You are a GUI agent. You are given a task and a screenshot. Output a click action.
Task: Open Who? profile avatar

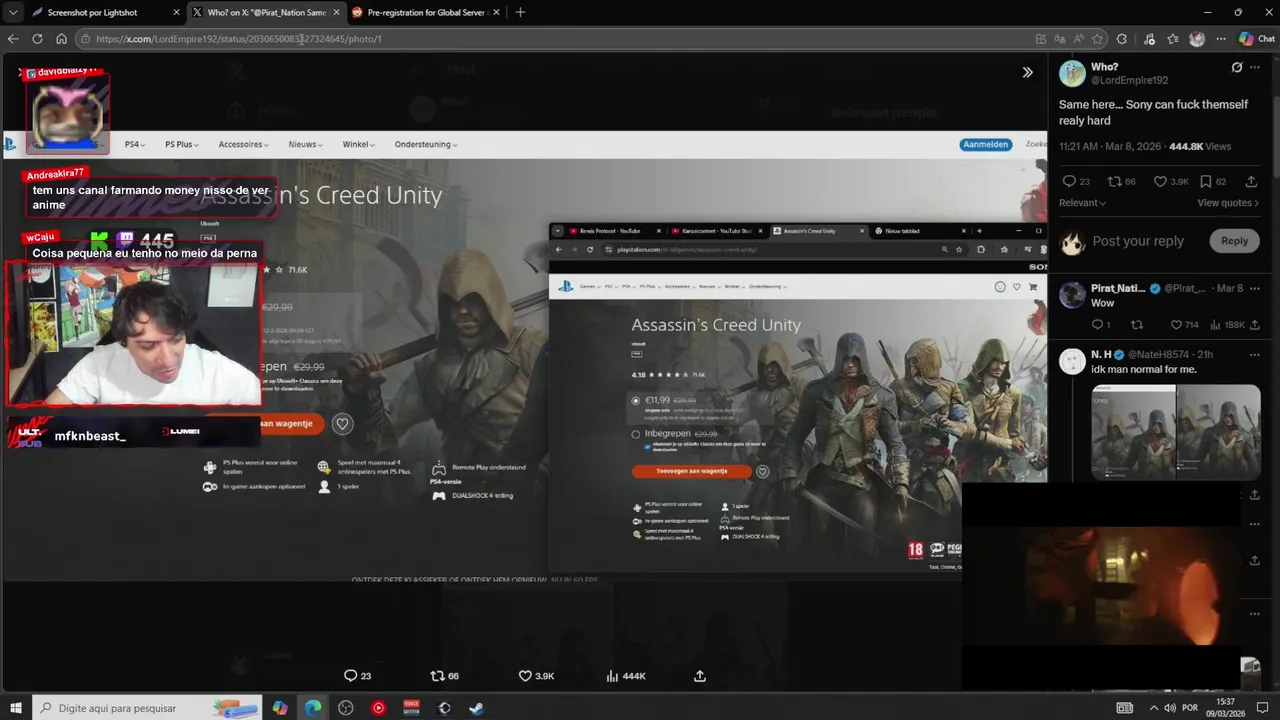click(1072, 73)
